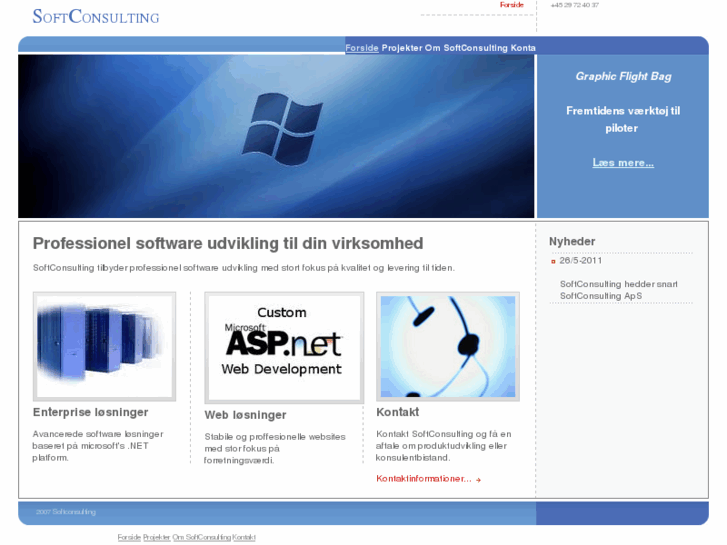Open Kontakt in the blue navigation bar

coord(523,48)
